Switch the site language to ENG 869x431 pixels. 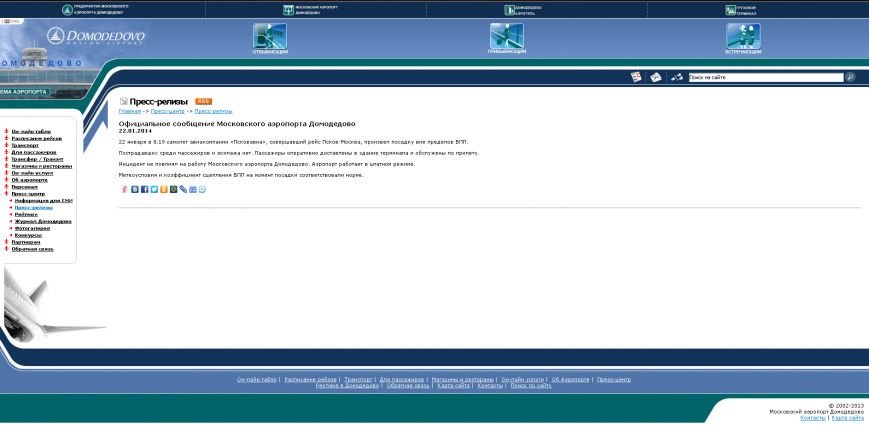coord(11,22)
